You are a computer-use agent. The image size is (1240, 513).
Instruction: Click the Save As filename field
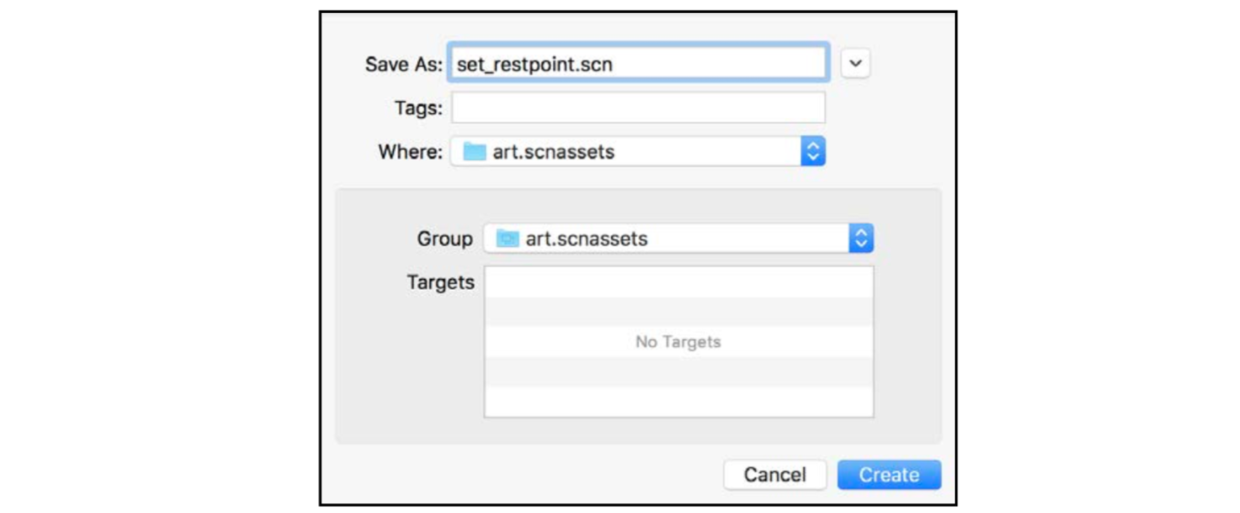[639, 63]
